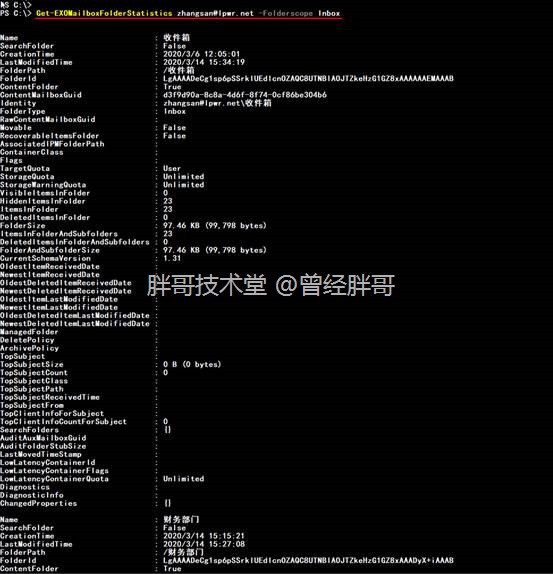The image size is (553, 574).
Task: Click the FolderPath value /财务部门
Action: (x=183, y=552)
